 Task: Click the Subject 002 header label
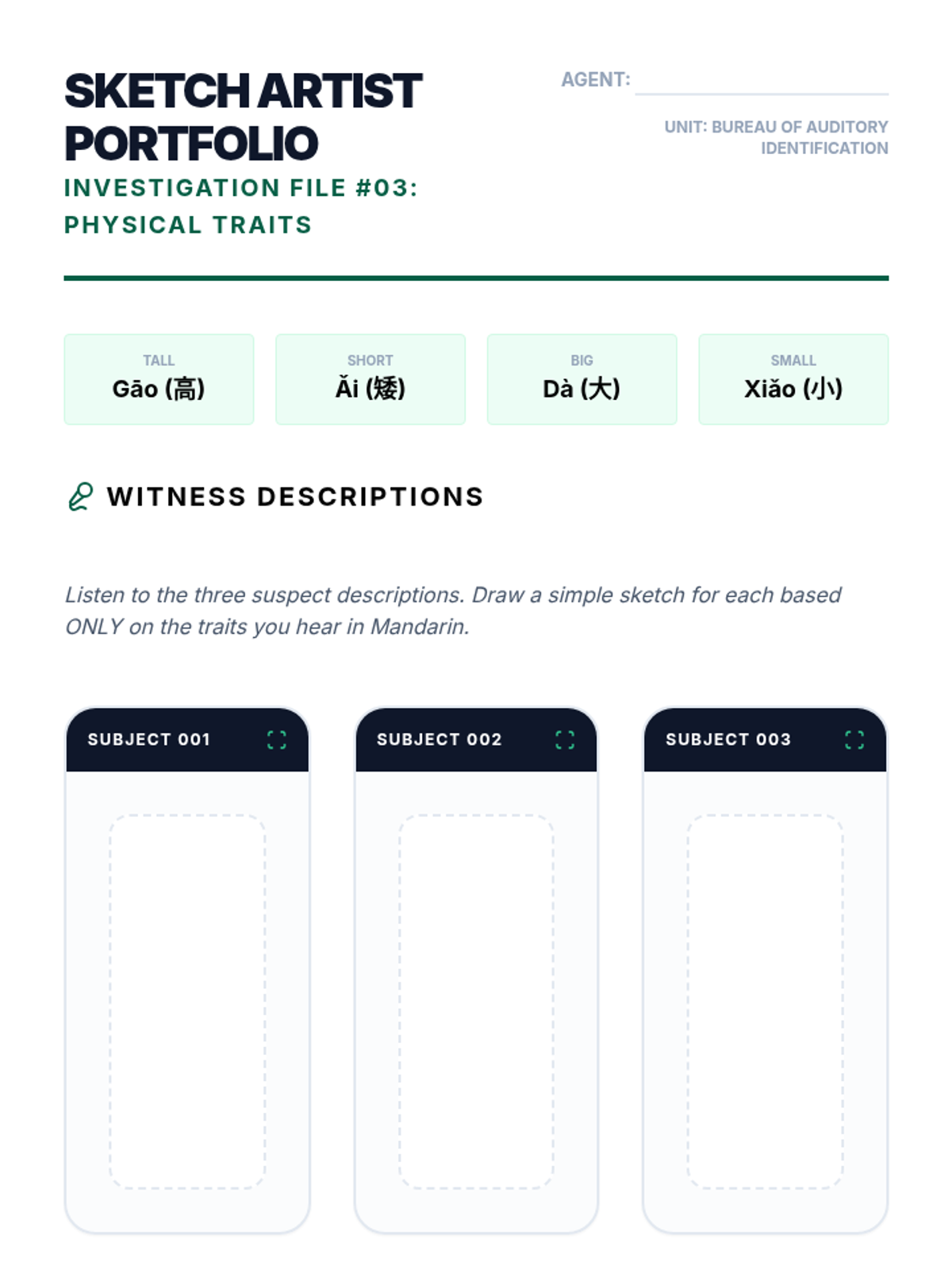439,740
